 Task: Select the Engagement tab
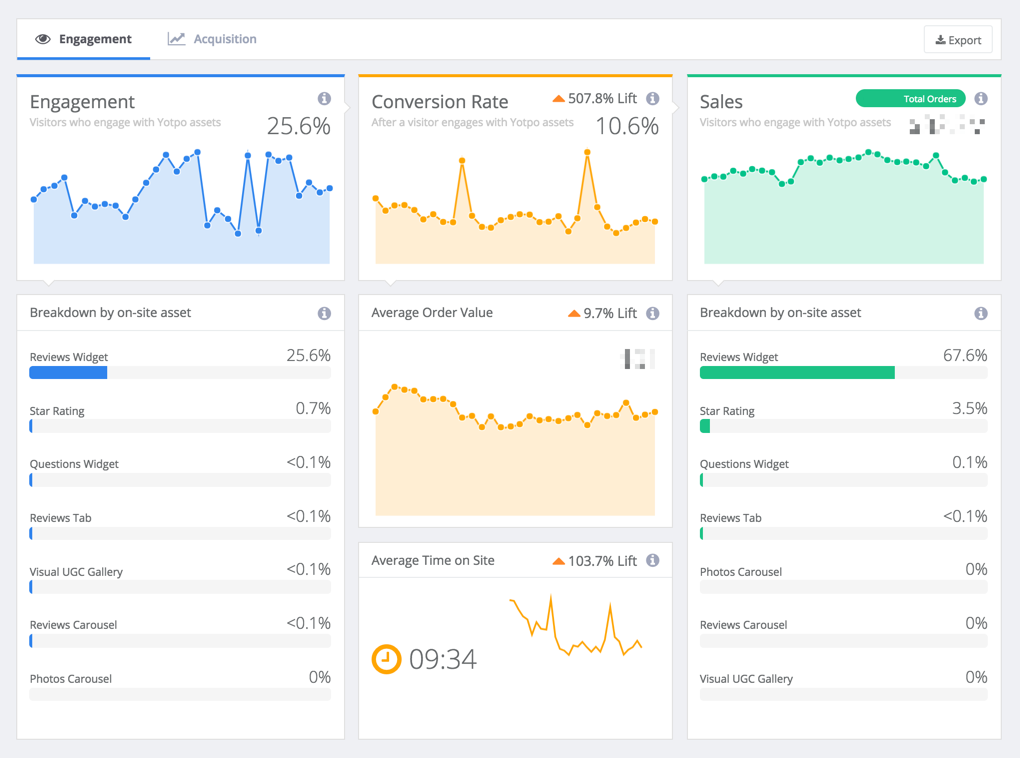point(84,39)
